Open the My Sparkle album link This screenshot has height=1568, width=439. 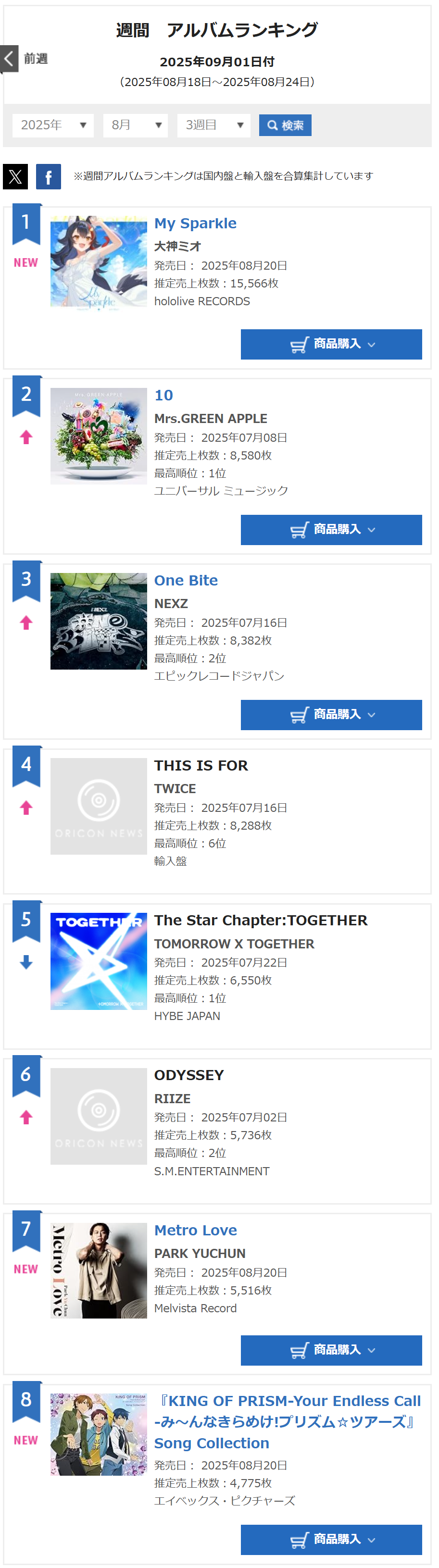click(x=195, y=224)
